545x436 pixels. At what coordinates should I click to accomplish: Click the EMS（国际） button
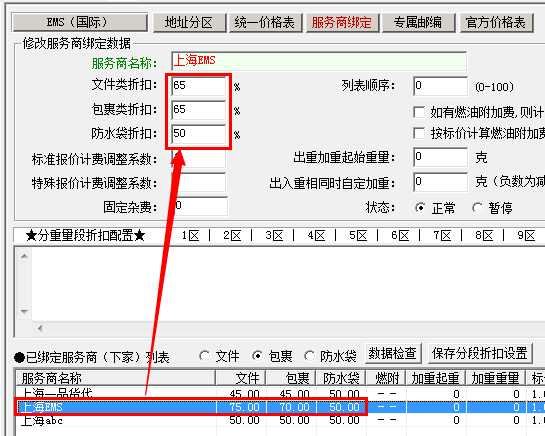80,23
